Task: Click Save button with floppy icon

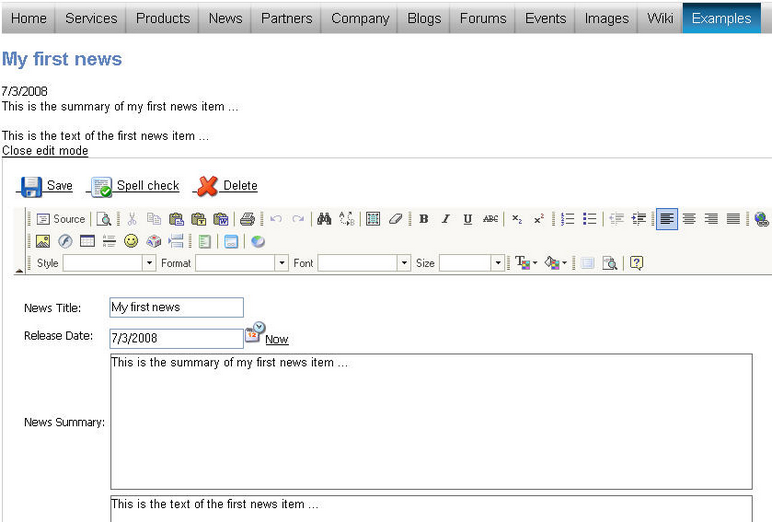Action: 47,186
